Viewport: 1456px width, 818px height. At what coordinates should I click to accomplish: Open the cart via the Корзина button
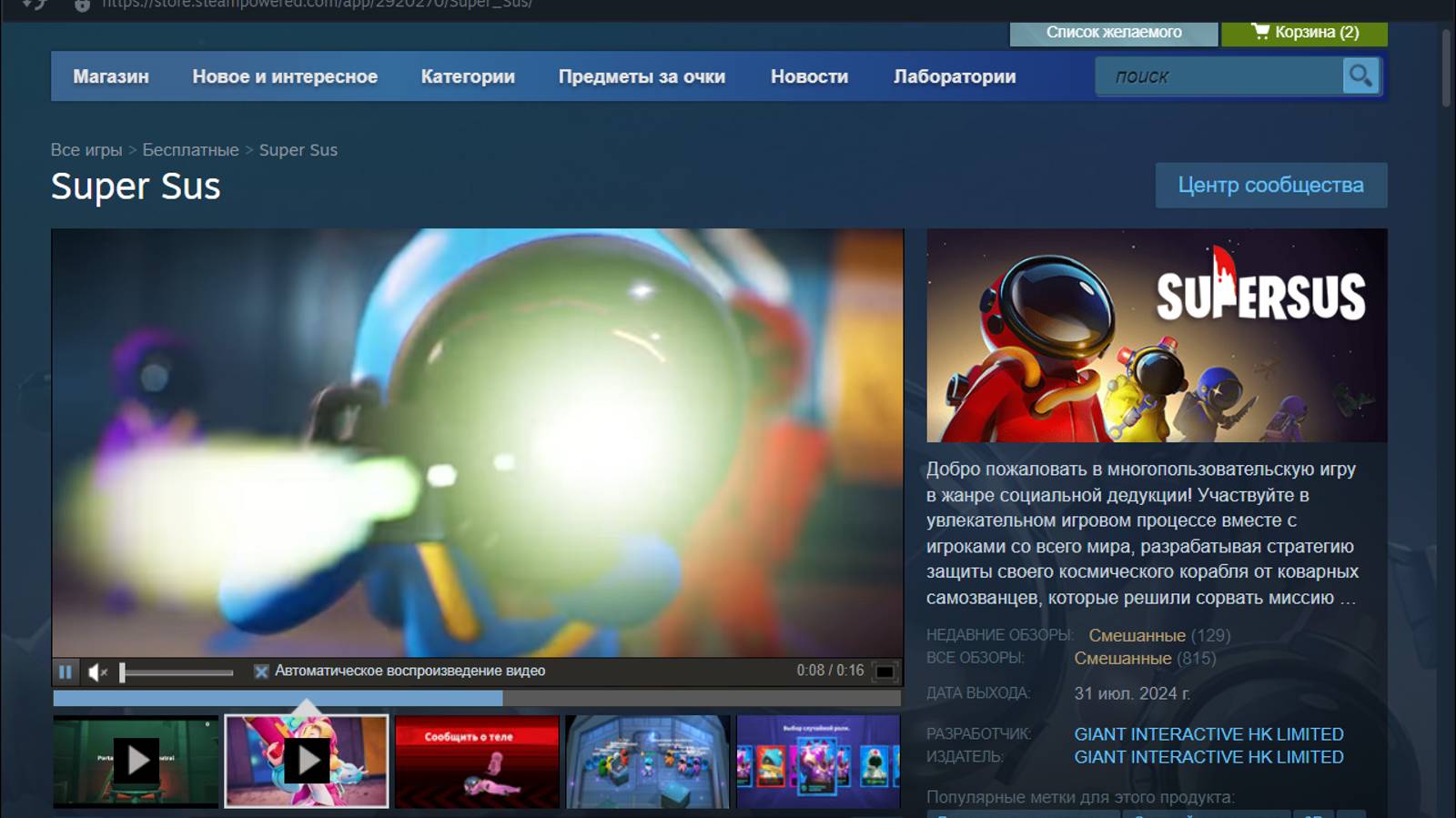[x=1304, y=33]
